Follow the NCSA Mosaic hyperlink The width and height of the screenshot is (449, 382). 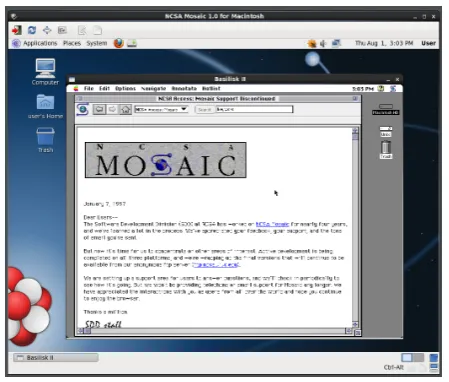tap(272, 224)
